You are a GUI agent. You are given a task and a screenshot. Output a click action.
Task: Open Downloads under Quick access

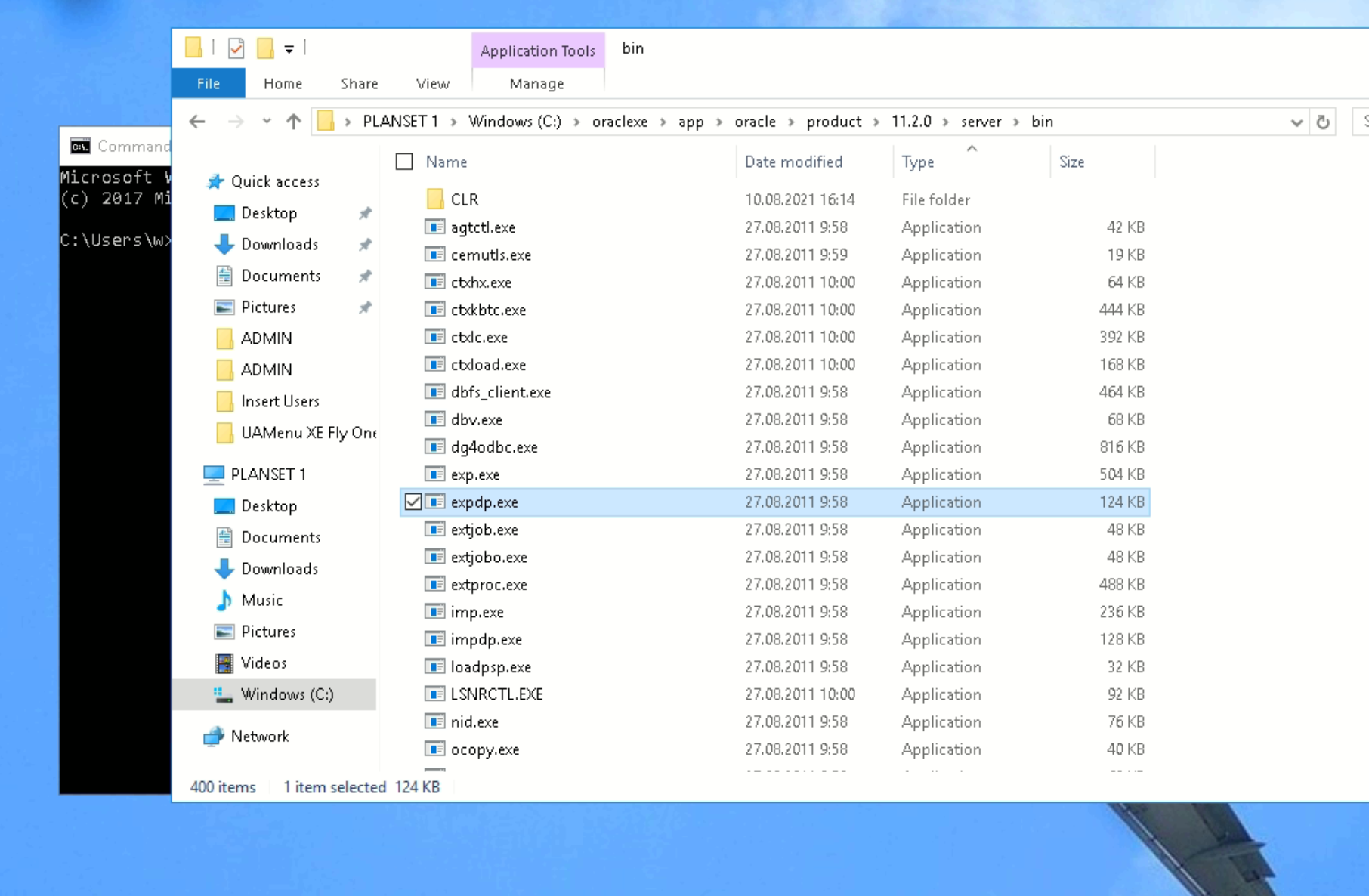click(x=280, y=244)
